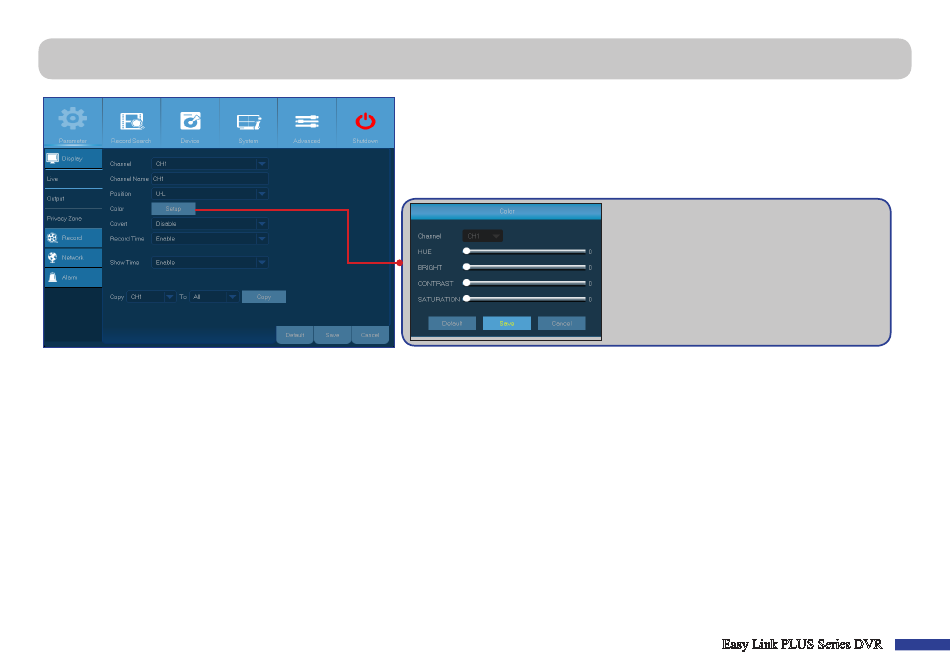Open the Record Search icon

(x=131, y=121)
